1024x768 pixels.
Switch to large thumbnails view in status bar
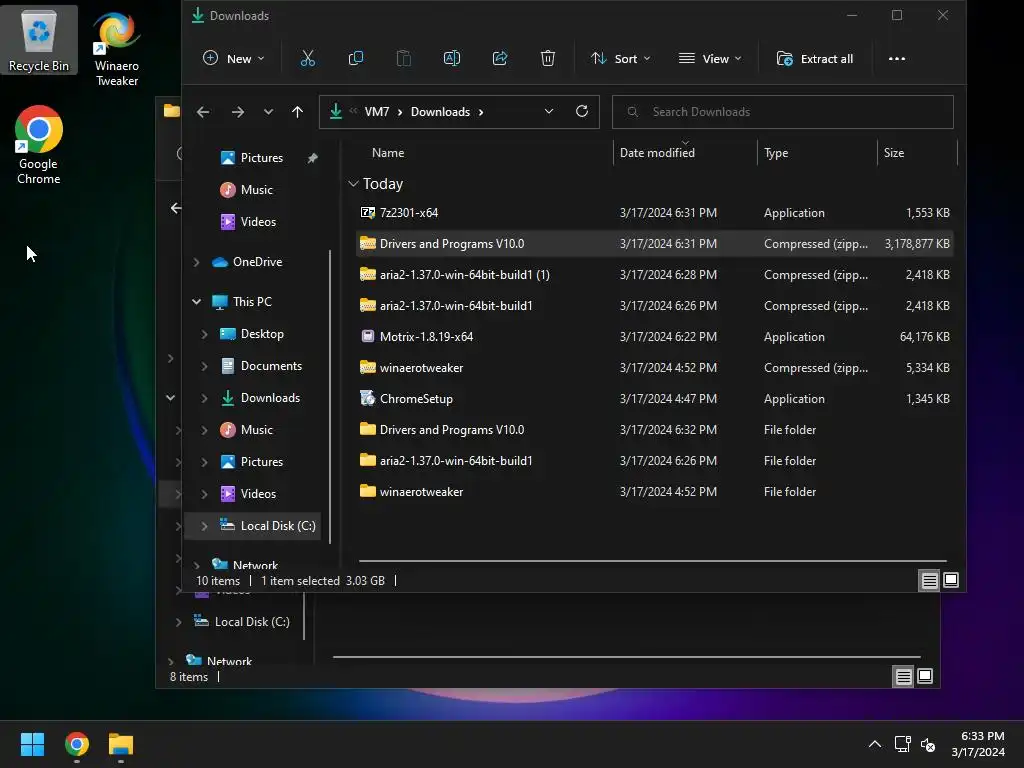pos(951,580)
